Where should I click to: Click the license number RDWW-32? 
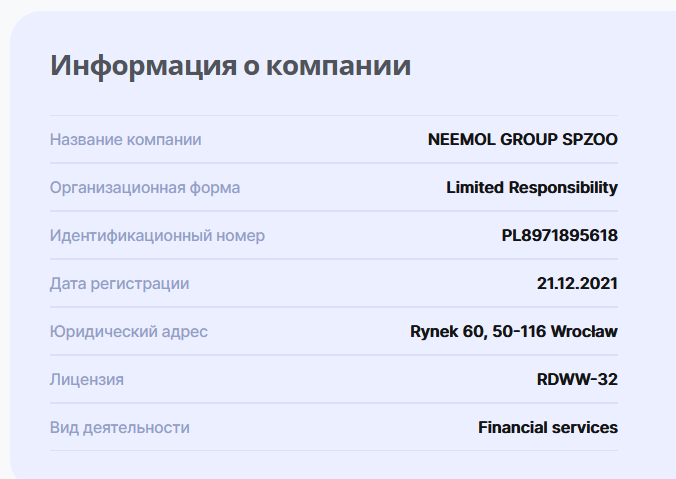(x=577, y=380)
